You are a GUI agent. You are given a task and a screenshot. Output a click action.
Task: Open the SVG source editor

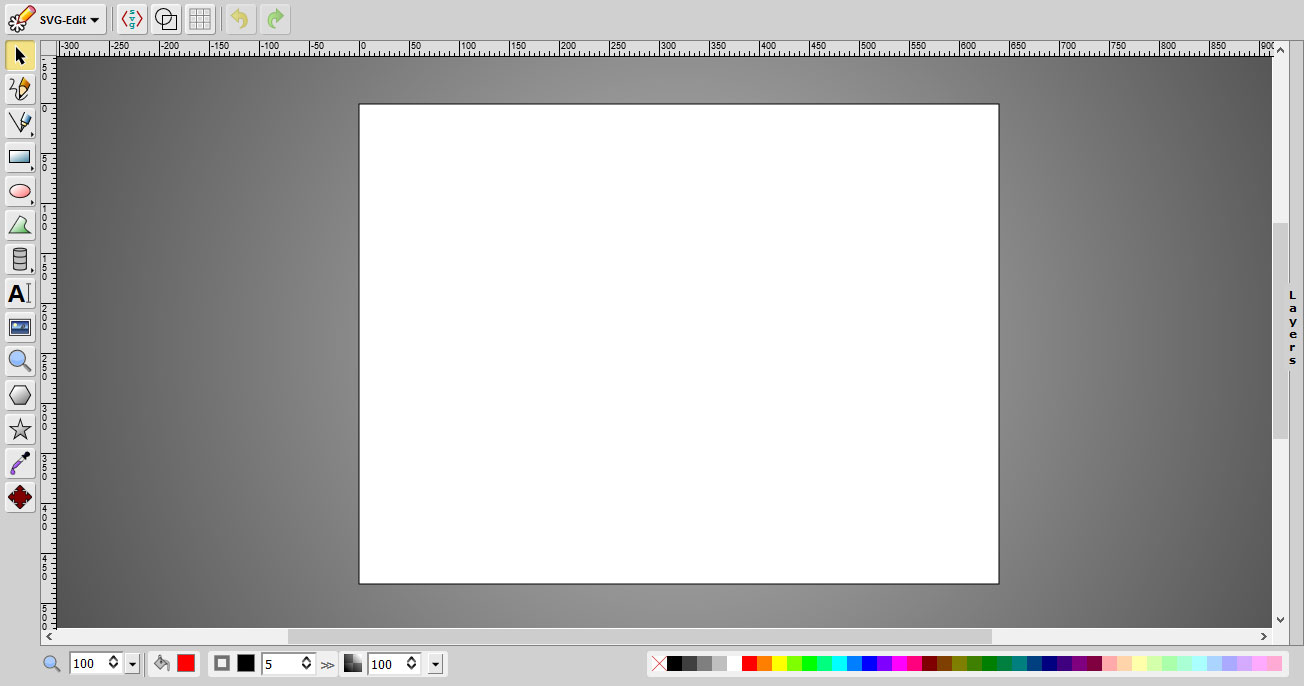click(132, 19)
